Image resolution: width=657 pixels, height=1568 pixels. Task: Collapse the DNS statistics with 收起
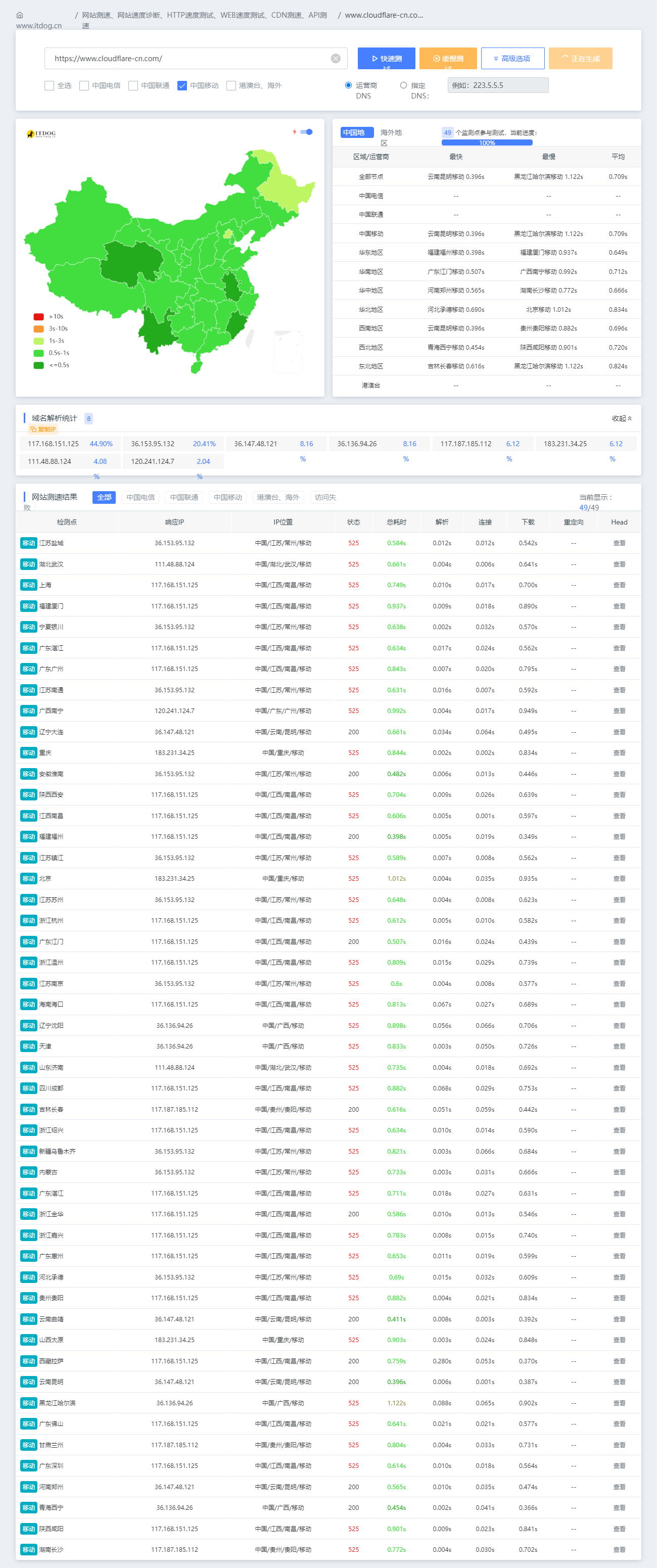[x=622, y=418]
